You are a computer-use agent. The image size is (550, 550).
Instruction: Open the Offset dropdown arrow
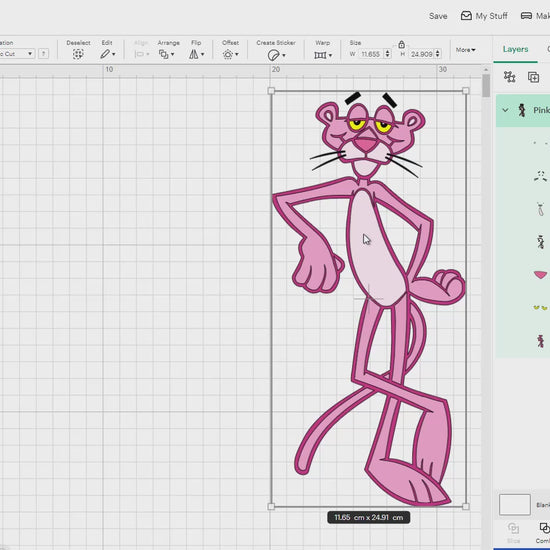(237, 54)
